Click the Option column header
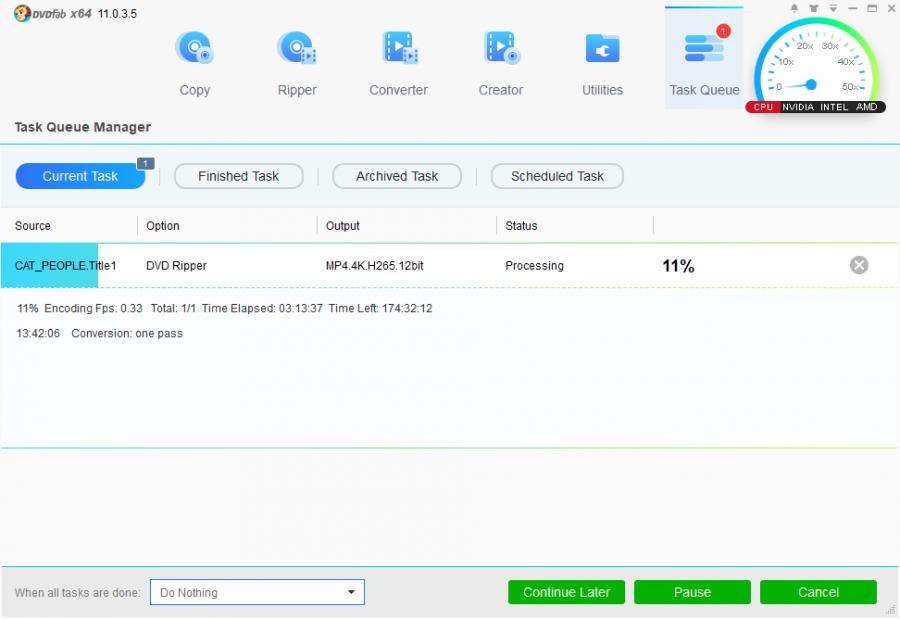 click(162, 226)
